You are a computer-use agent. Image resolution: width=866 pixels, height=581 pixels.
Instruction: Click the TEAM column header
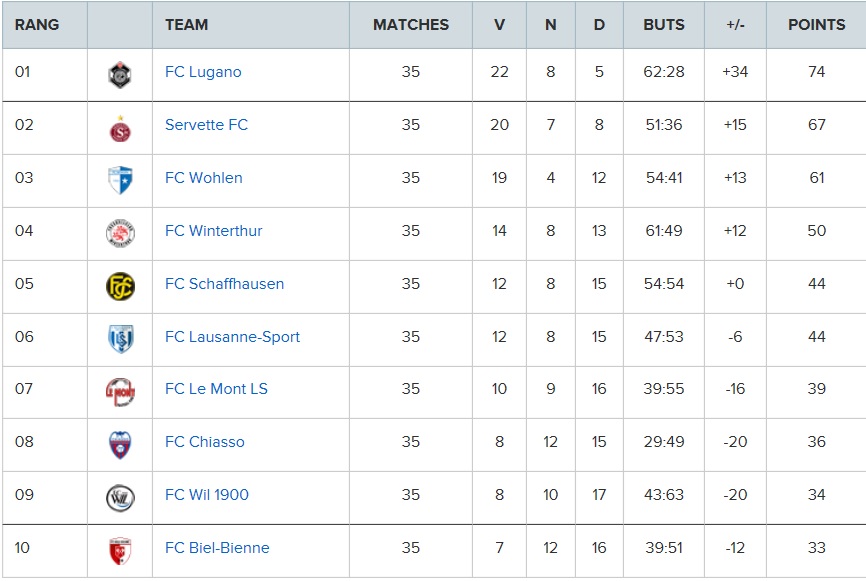click(x=187, y=25)
